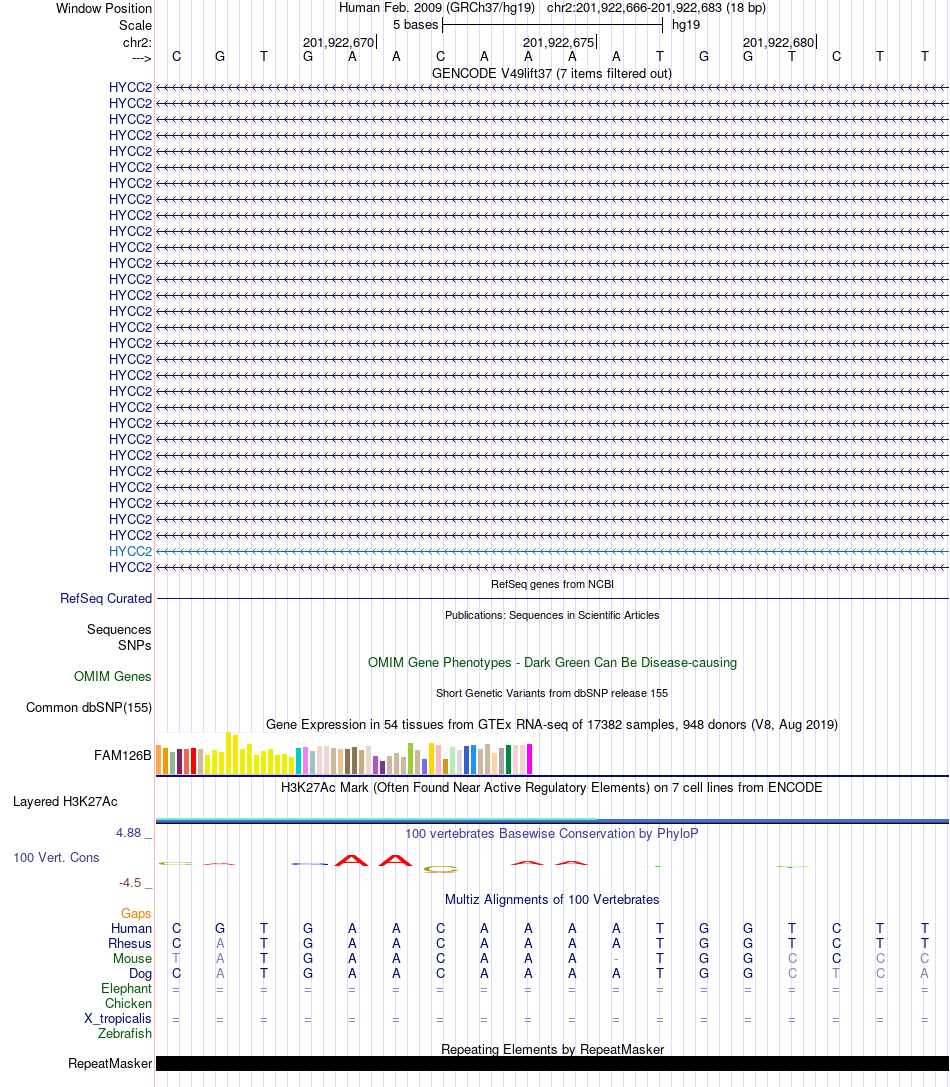
Task: Click the RefSeq Curated track label
Action: 106,598
